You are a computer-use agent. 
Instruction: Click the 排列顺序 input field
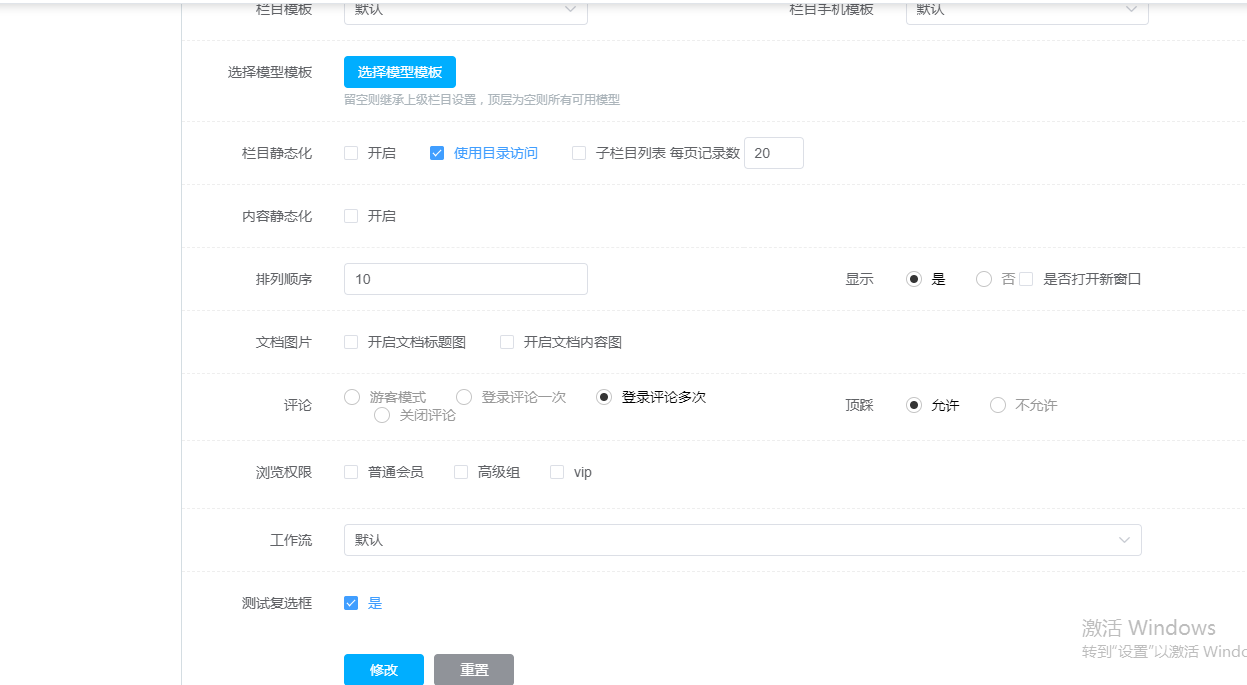pos(465,279)
